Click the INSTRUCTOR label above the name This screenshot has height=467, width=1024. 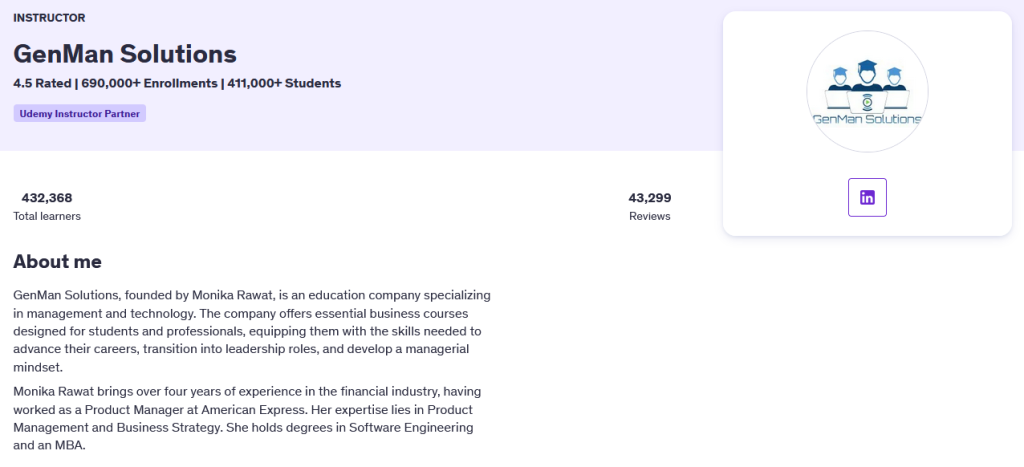point(50,18)
